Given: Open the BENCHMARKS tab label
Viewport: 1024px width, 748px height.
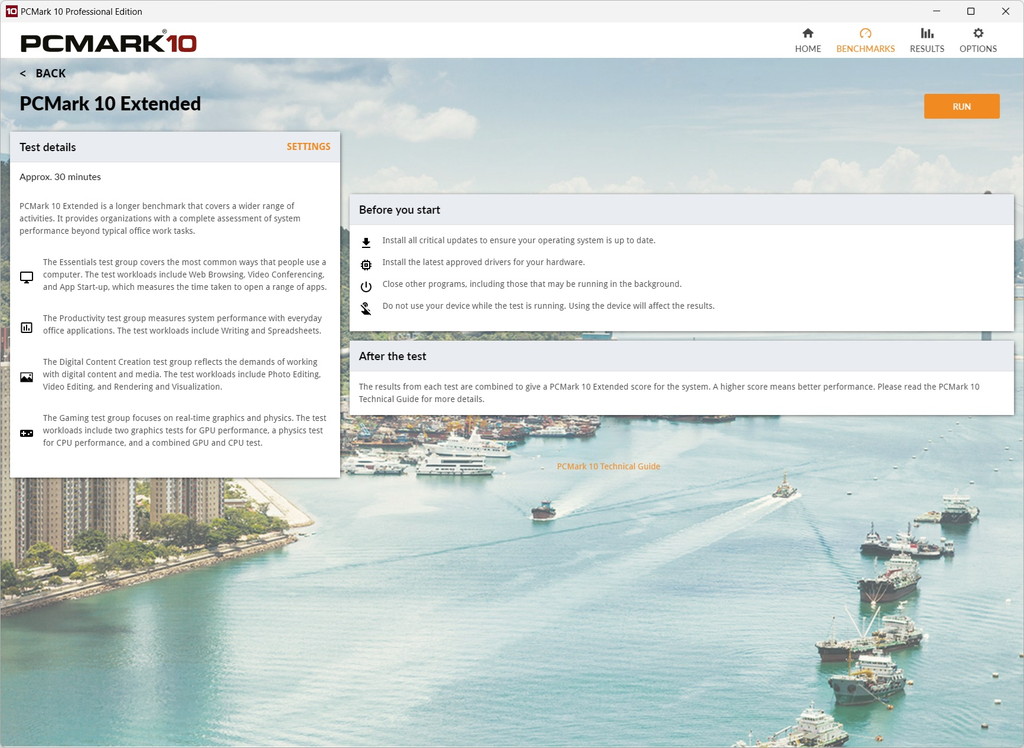Looking at the screenshot, I should click(865, 48).
